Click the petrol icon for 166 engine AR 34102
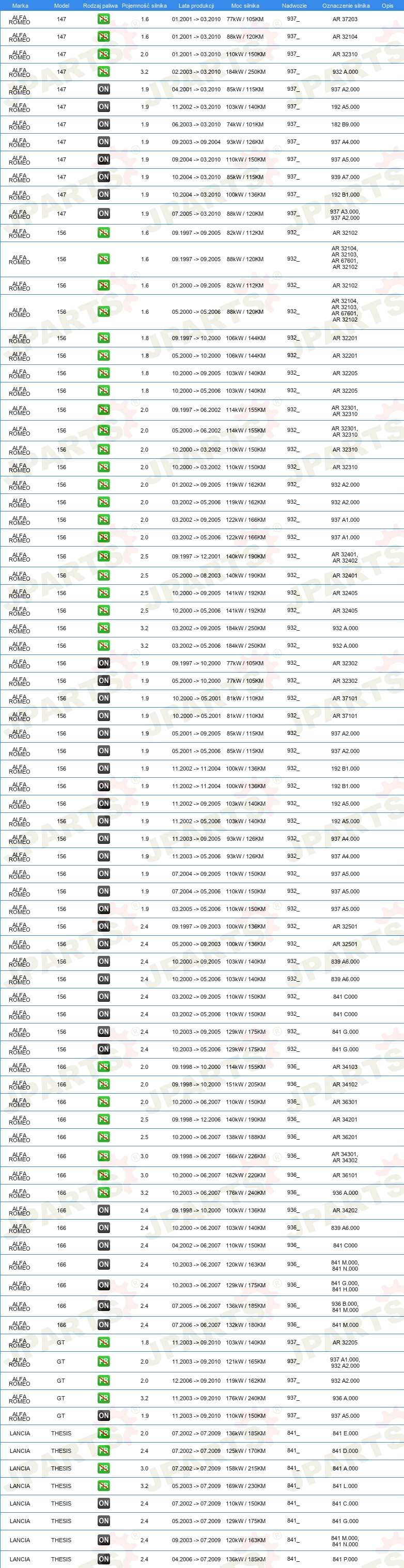The height and width of the screenshot is (1568, 404). click(x=104, y=1085)
